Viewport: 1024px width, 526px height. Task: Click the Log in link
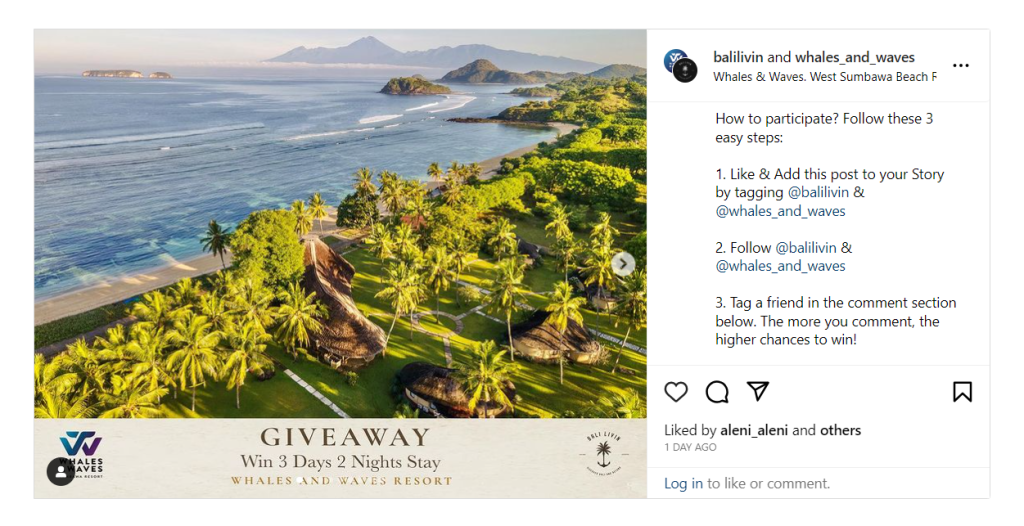coord(683,483)
